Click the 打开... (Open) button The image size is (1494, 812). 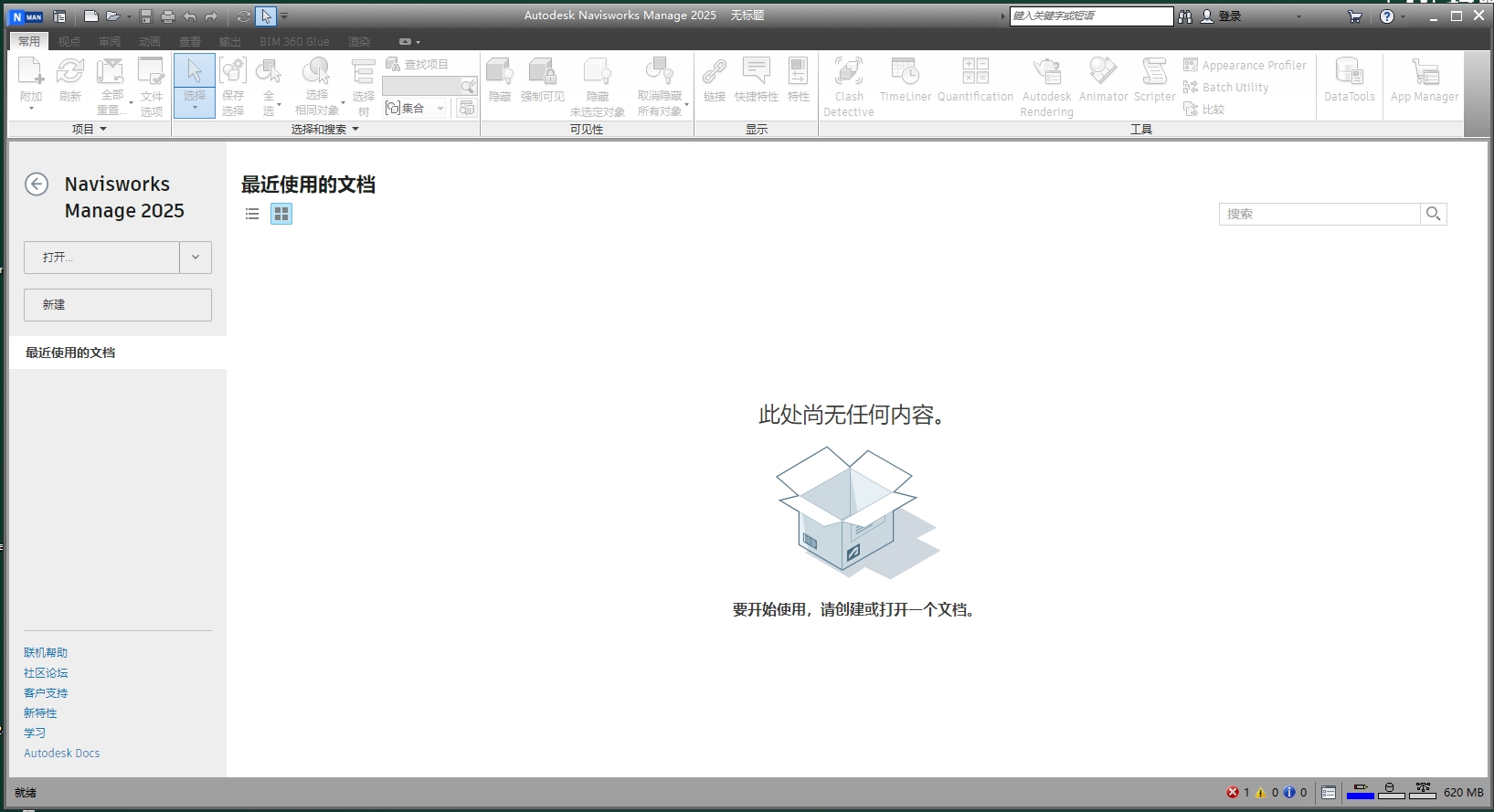tap(101, 258)
